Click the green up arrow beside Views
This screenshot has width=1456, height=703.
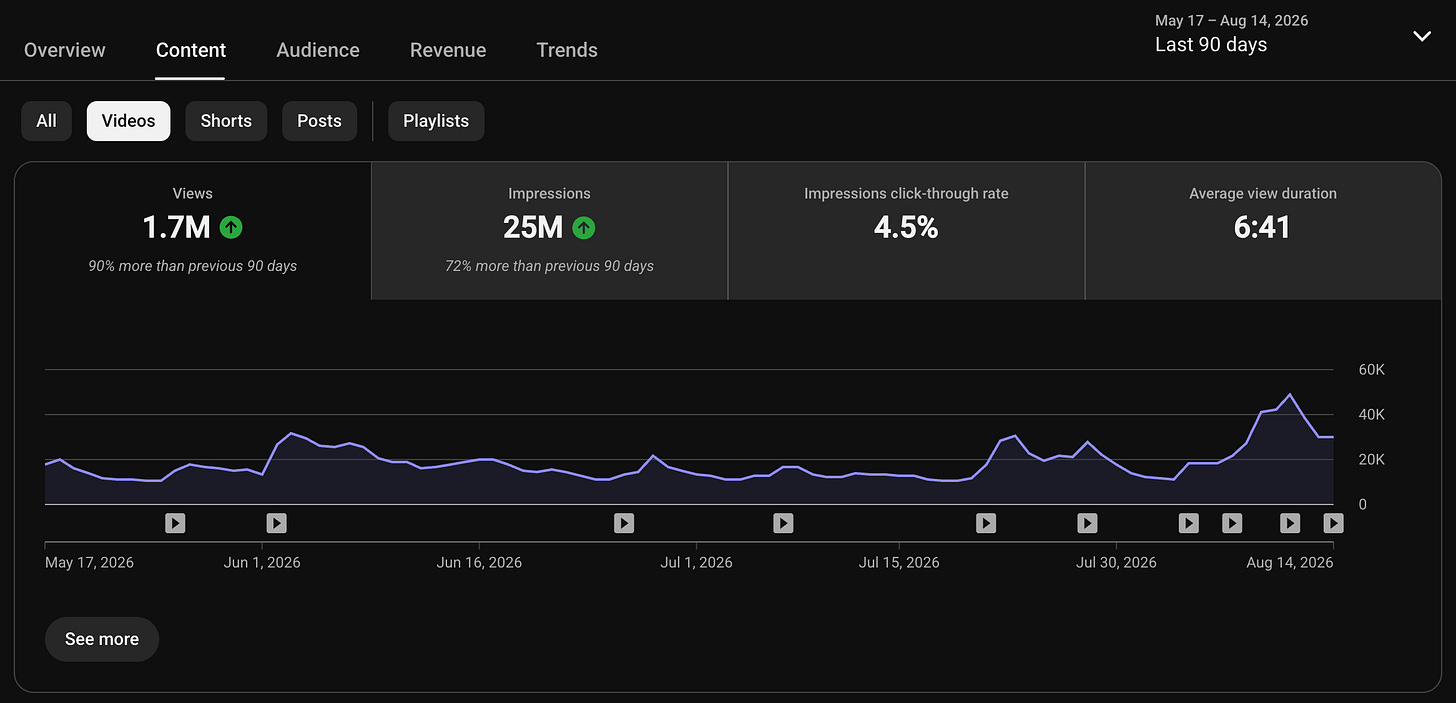tap(231, 228)
